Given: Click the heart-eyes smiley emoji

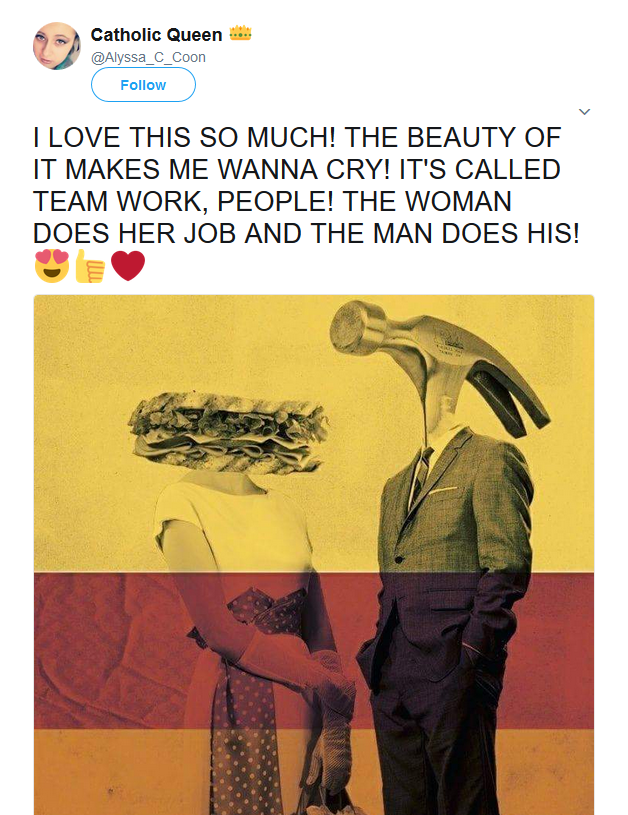Looking at the screenshot, I should (51, 266).
